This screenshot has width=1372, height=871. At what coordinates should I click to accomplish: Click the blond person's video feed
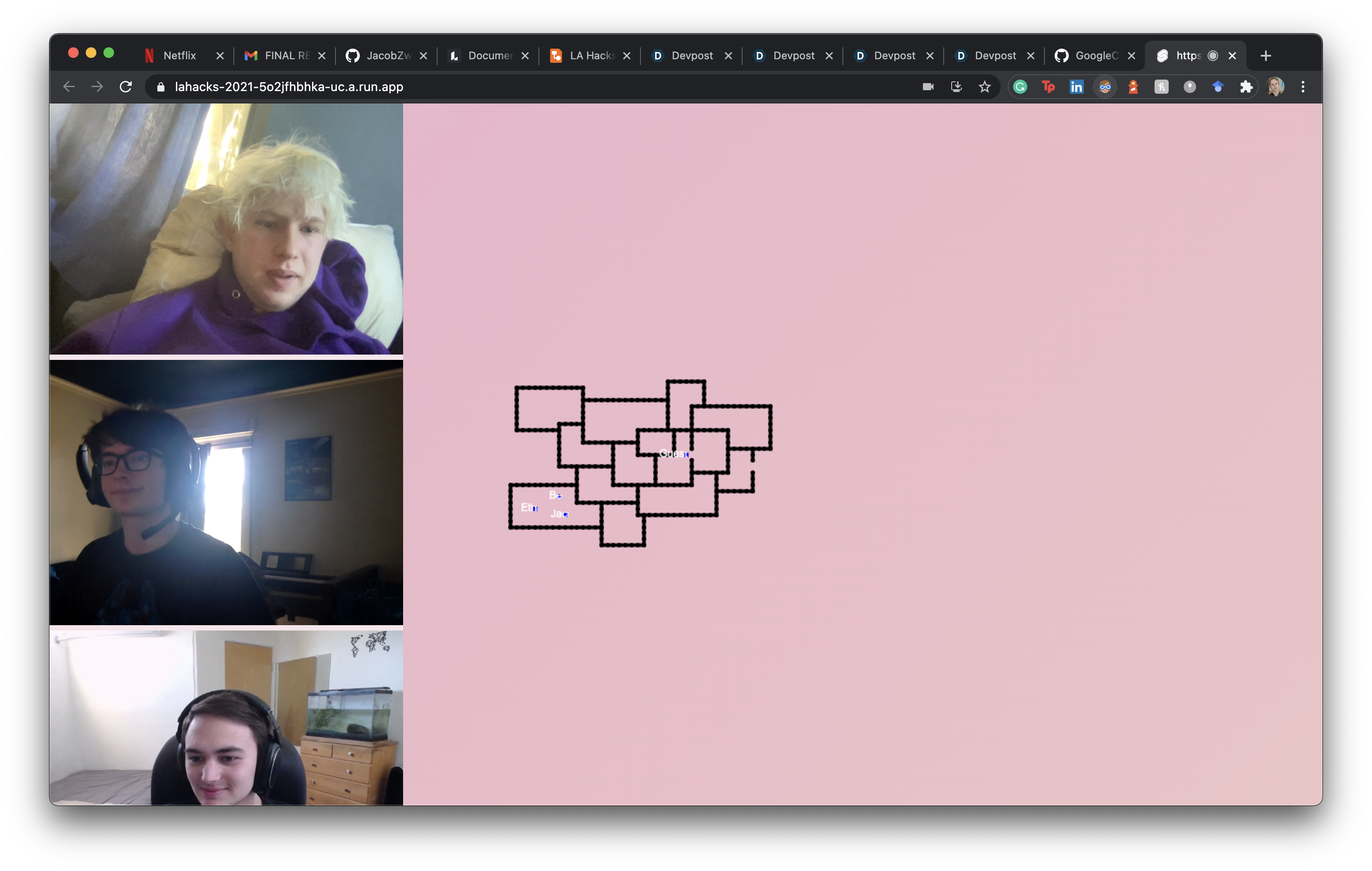point(226,229)
